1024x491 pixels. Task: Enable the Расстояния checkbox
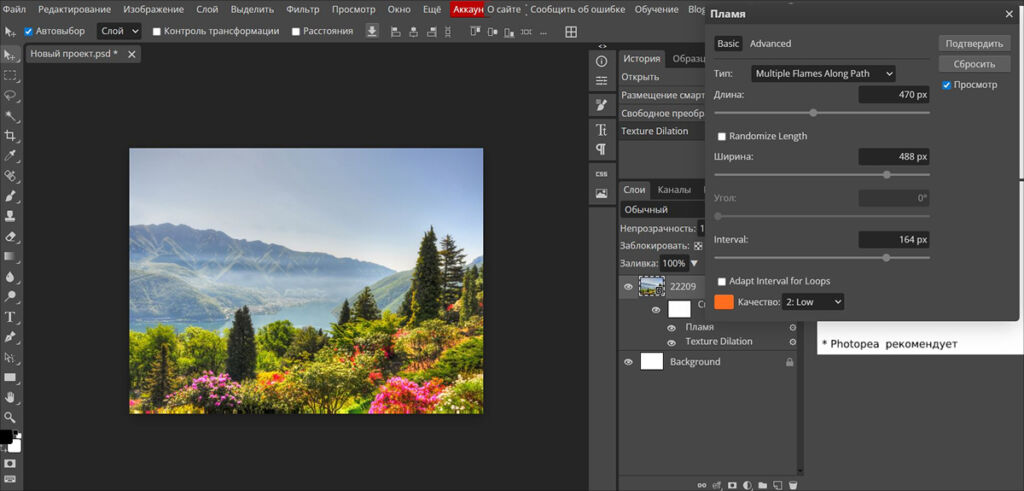296,31
